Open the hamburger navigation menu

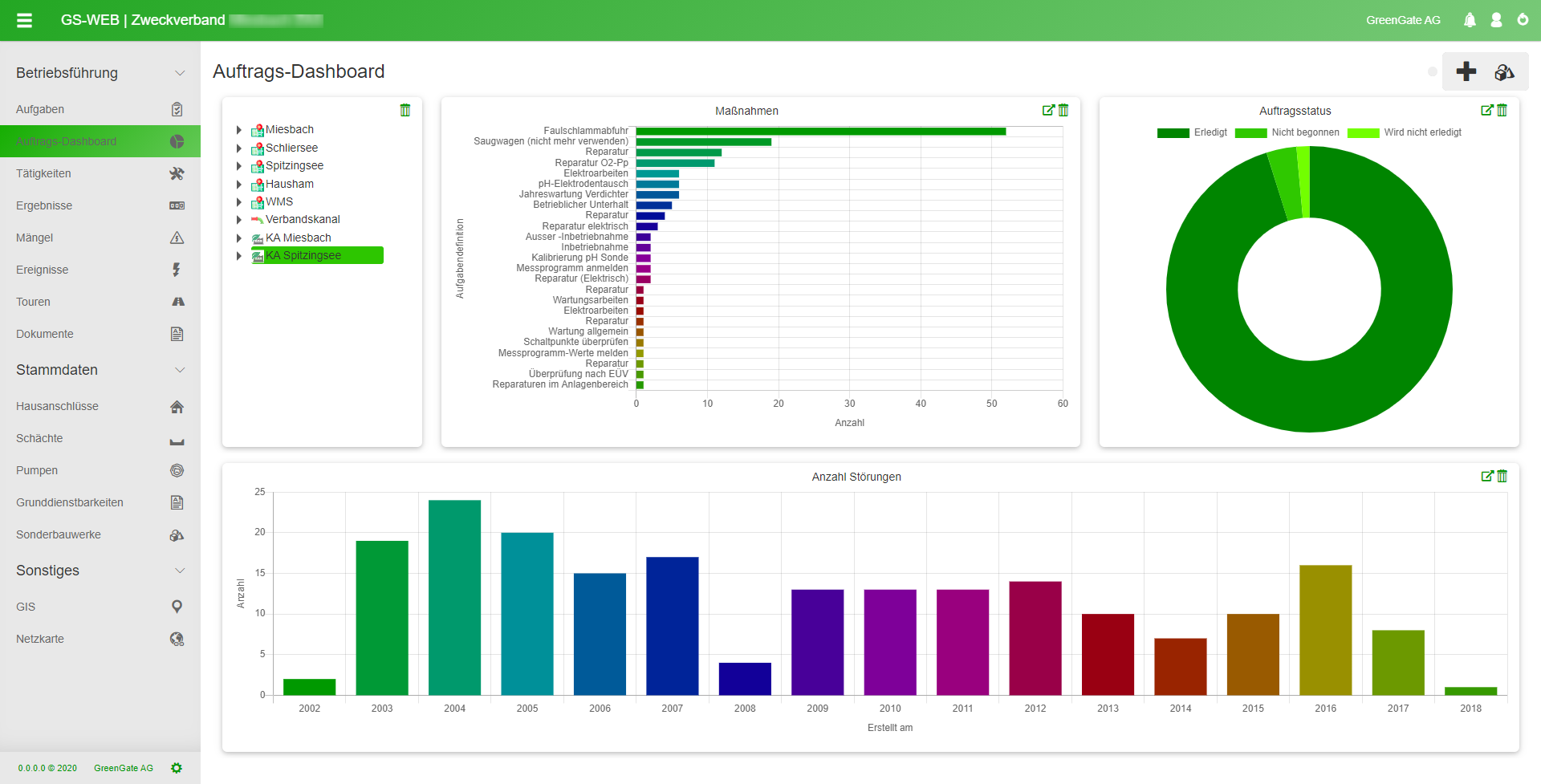24,20
